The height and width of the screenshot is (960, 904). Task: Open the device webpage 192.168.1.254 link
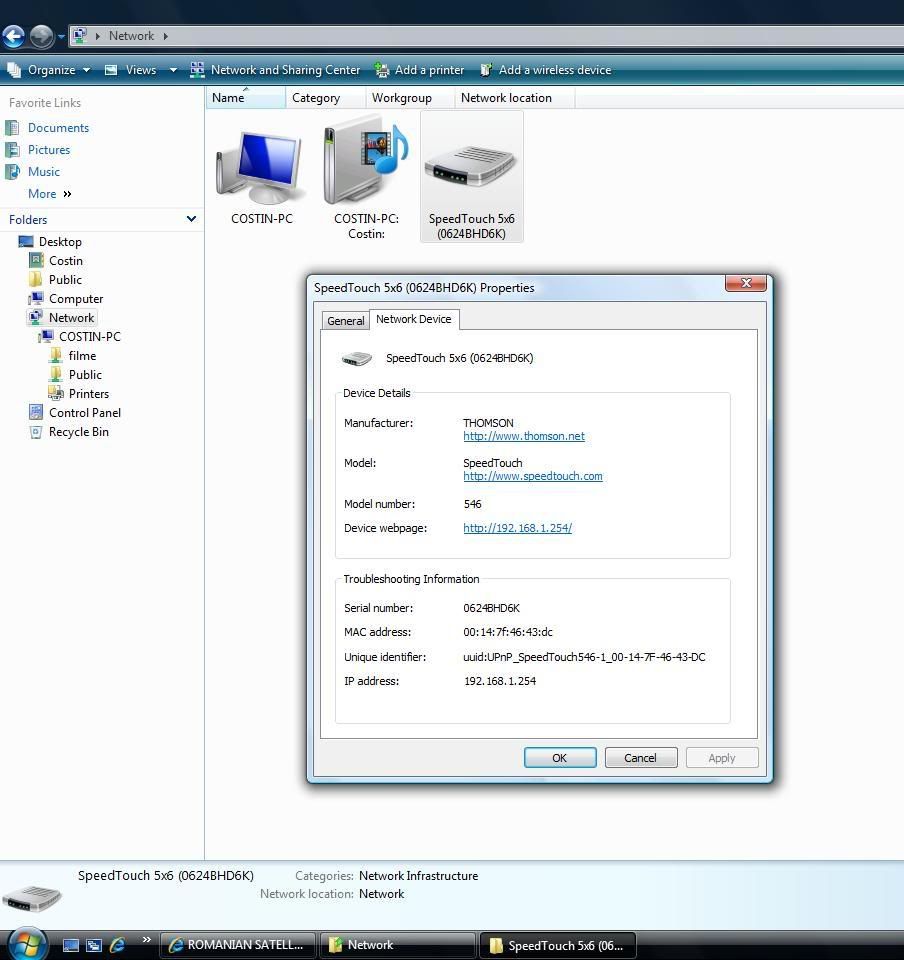coord(517,528)
